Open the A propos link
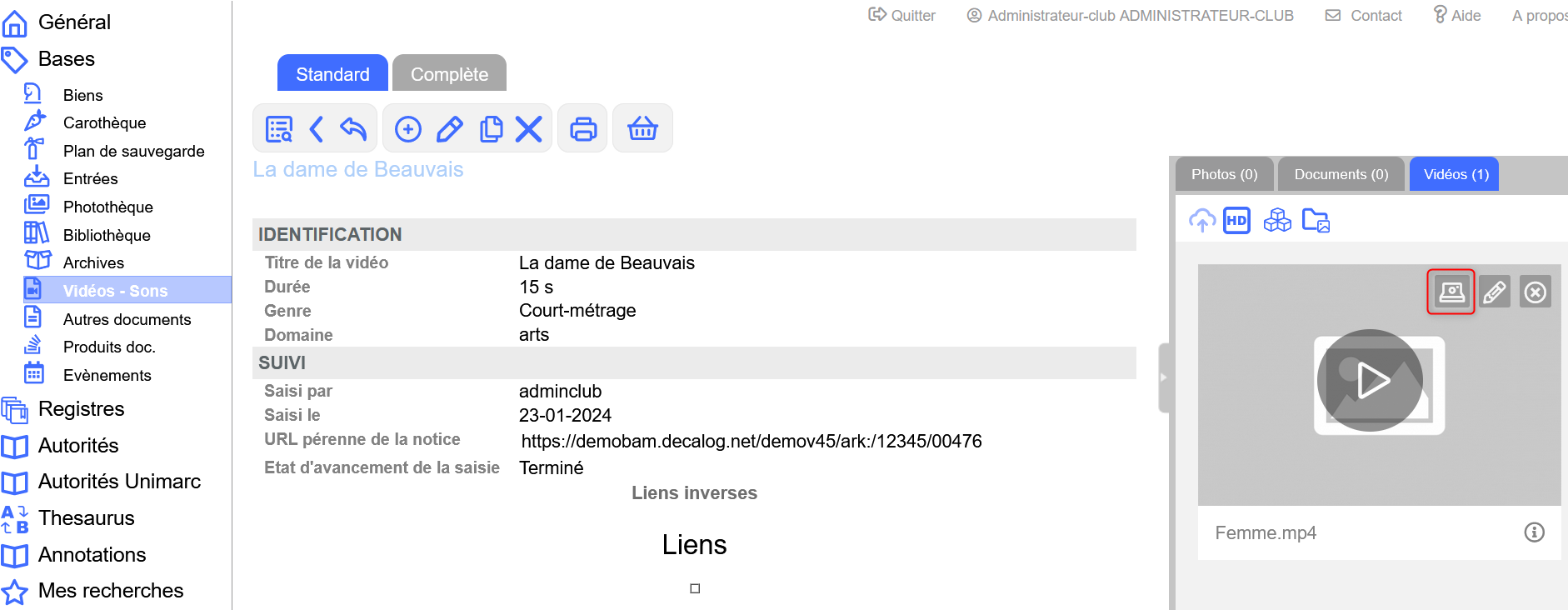 1540,15
